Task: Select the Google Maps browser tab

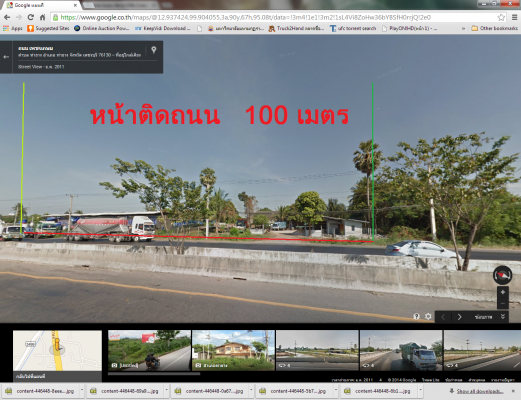Action: point(40,5)
